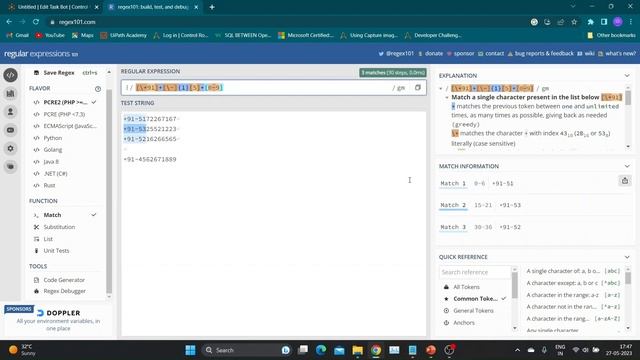Open flavor help question mark icon
The image size is (640, 360).
point(98,89)
